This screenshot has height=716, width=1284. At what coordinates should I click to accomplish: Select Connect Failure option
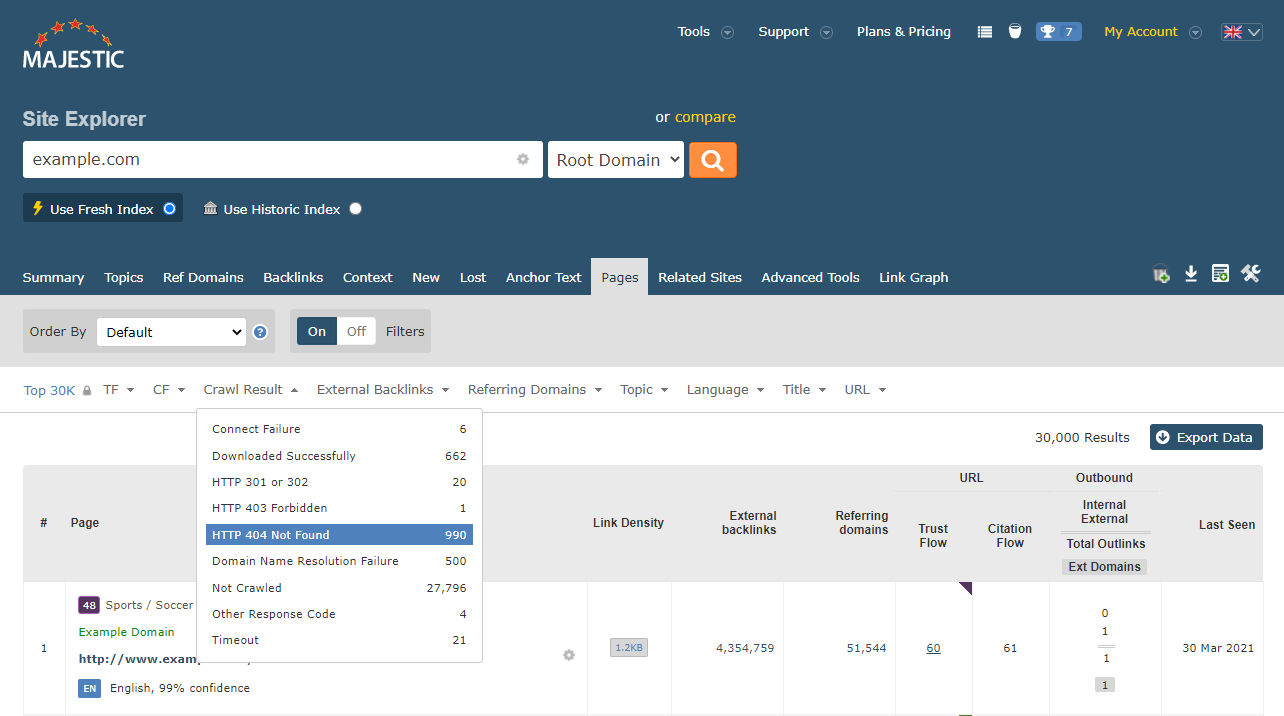[x=339, y=429]
